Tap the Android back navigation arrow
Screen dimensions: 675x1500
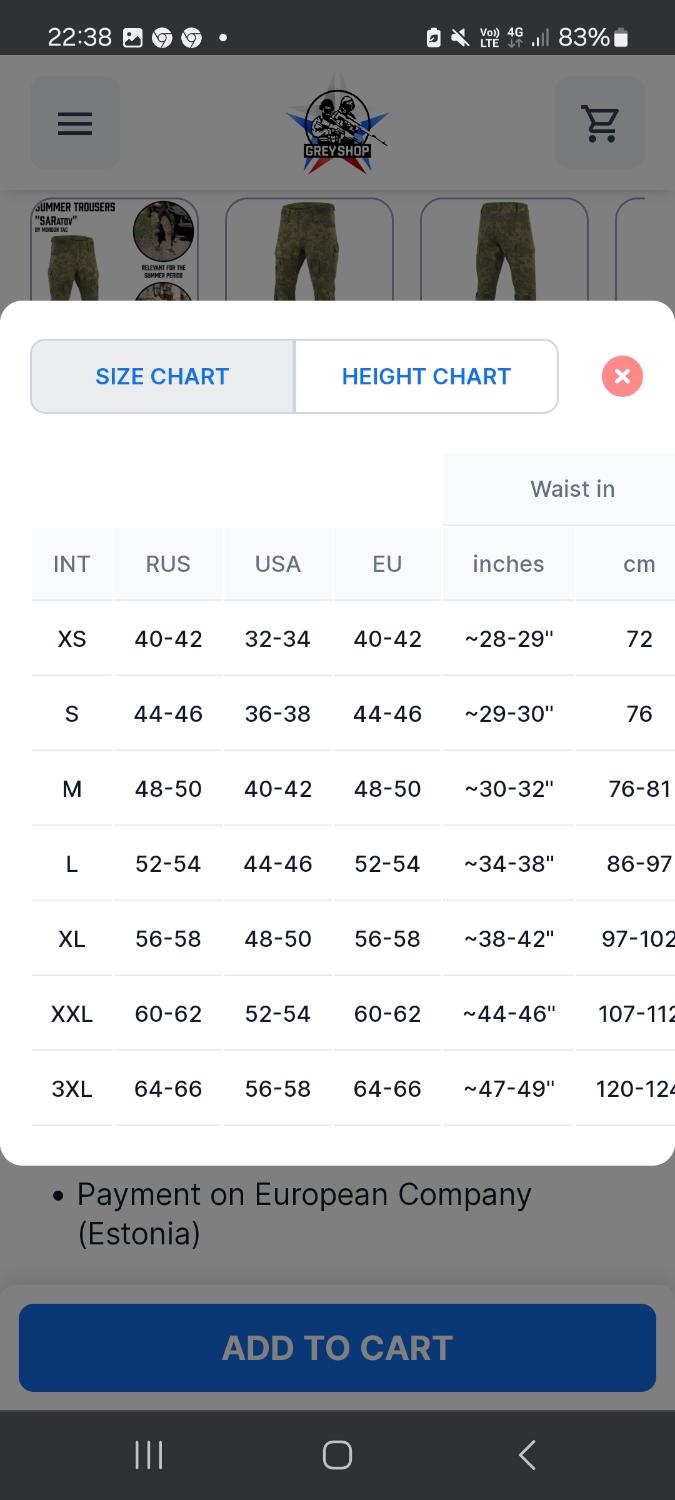pos(527,1455)
